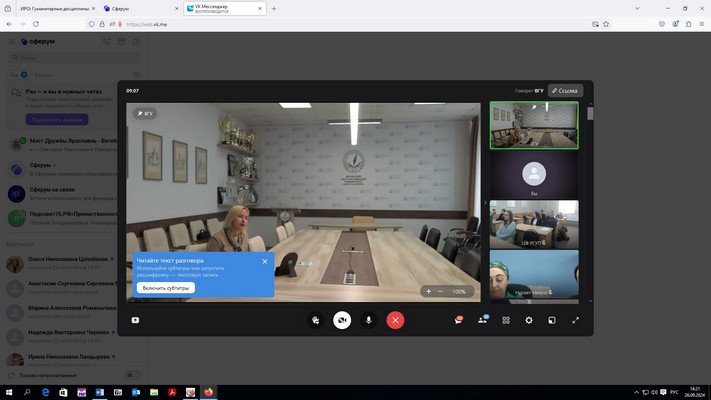The width and height of the screenshot is (711, 400).
Task: Select your own avatar tile labeled Вы
Action: click(x=534, y=175)
